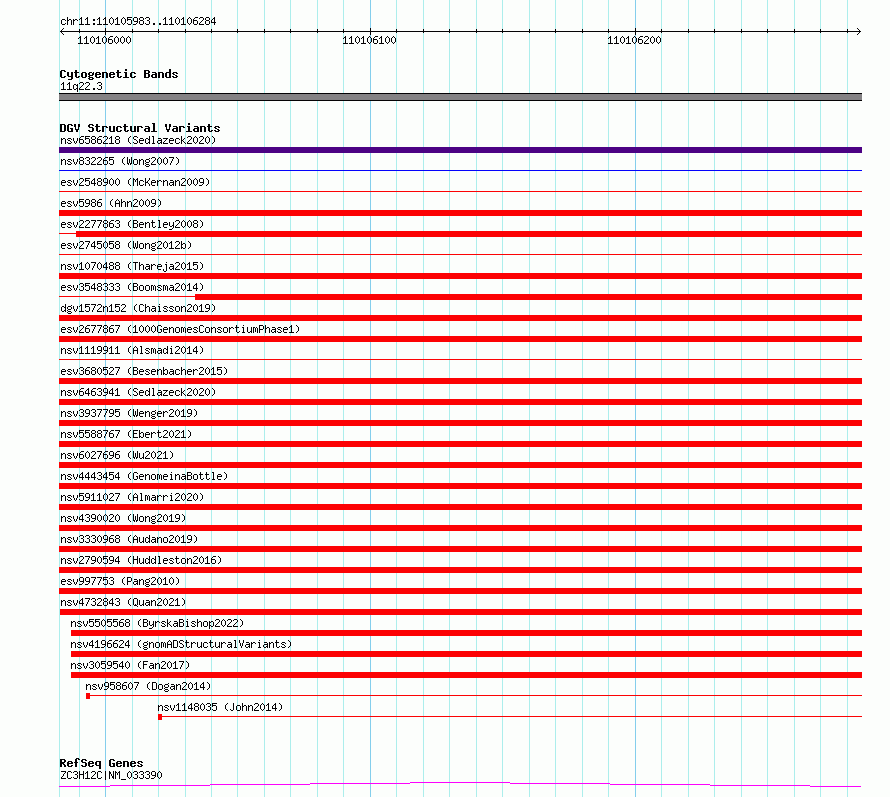Click ruler position label 110106000
The width and height of the screenshot is (890, 797).
[x=104, y=40]
